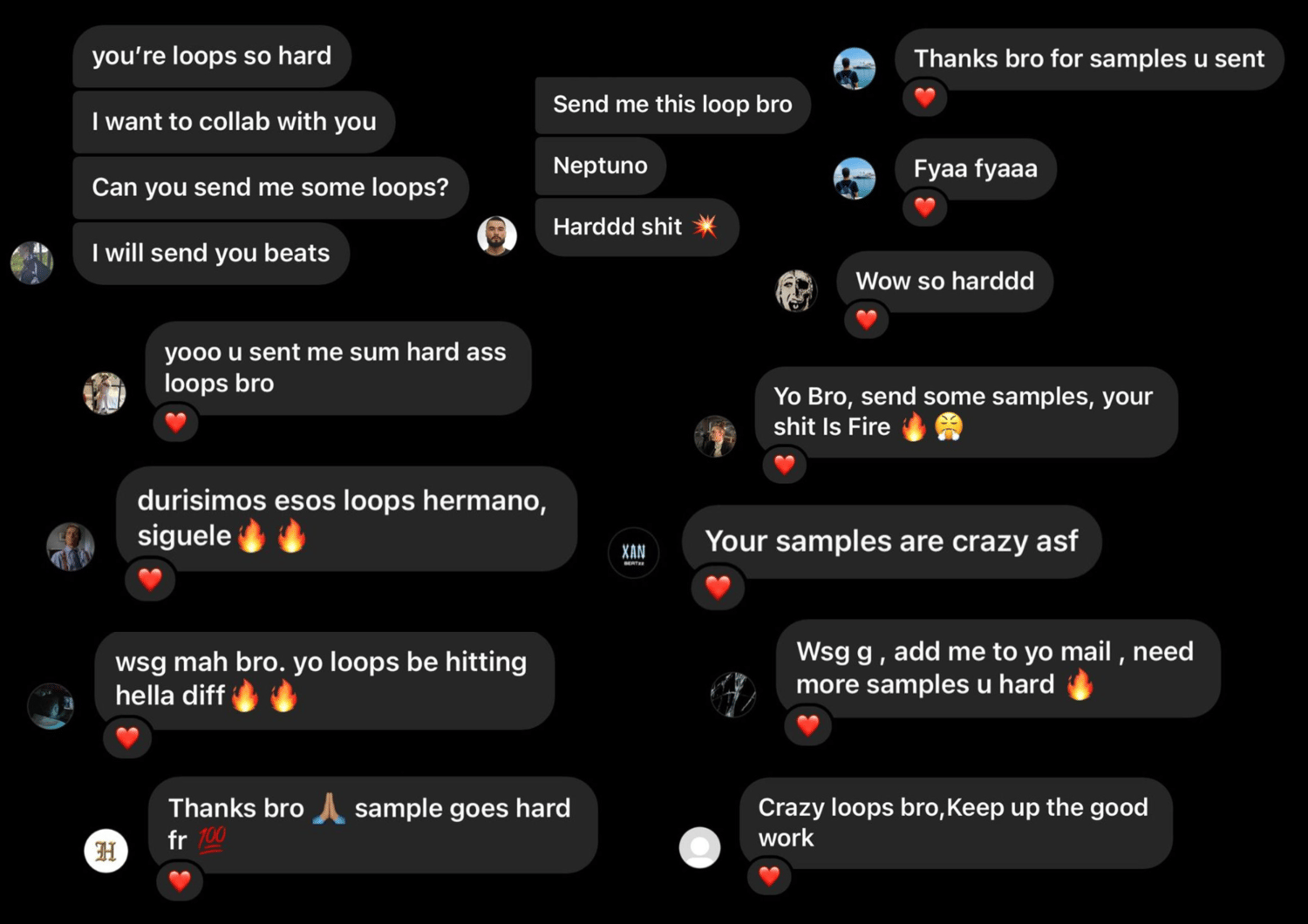Select the 'Harddd shit' message bubble
The height and width of the screenshot is (924, 1308).
[637, 227]
